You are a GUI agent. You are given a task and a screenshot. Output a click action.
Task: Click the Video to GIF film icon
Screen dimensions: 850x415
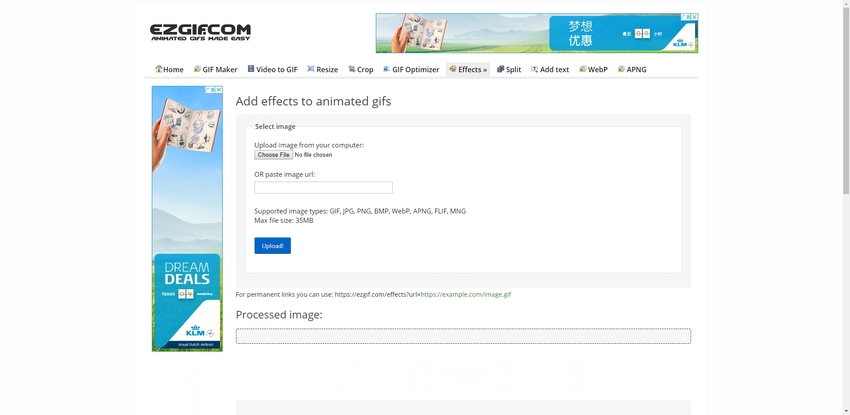click(251, 69)
